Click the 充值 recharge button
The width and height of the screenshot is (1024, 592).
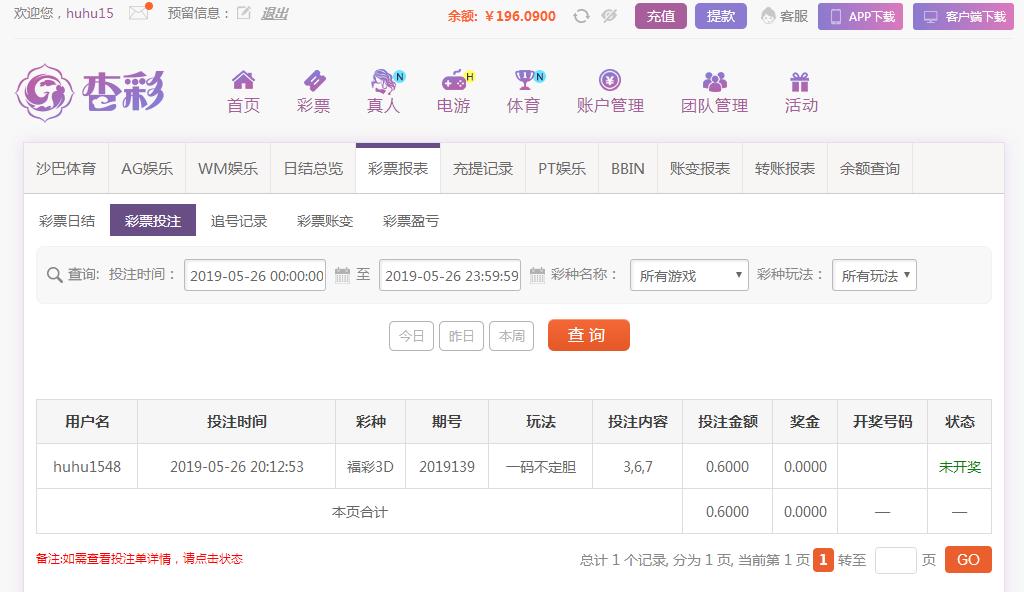click(660, 16)
